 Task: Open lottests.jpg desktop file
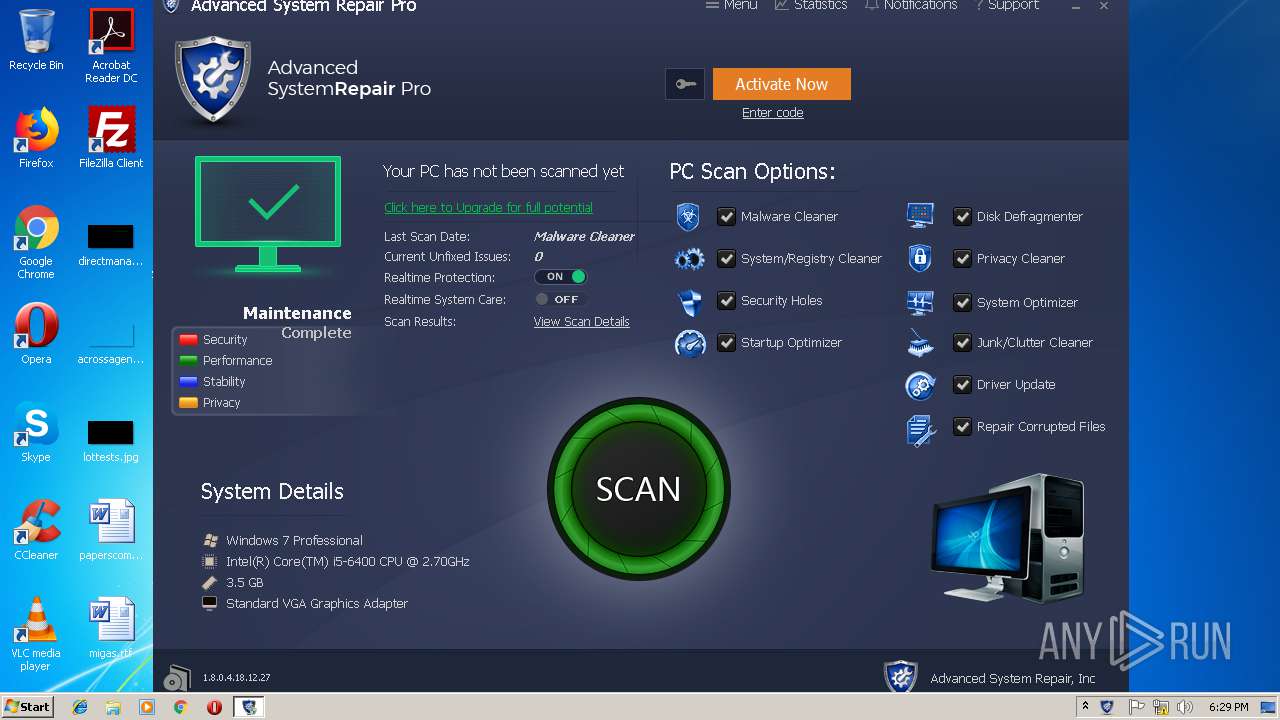(x=111, y=440)
